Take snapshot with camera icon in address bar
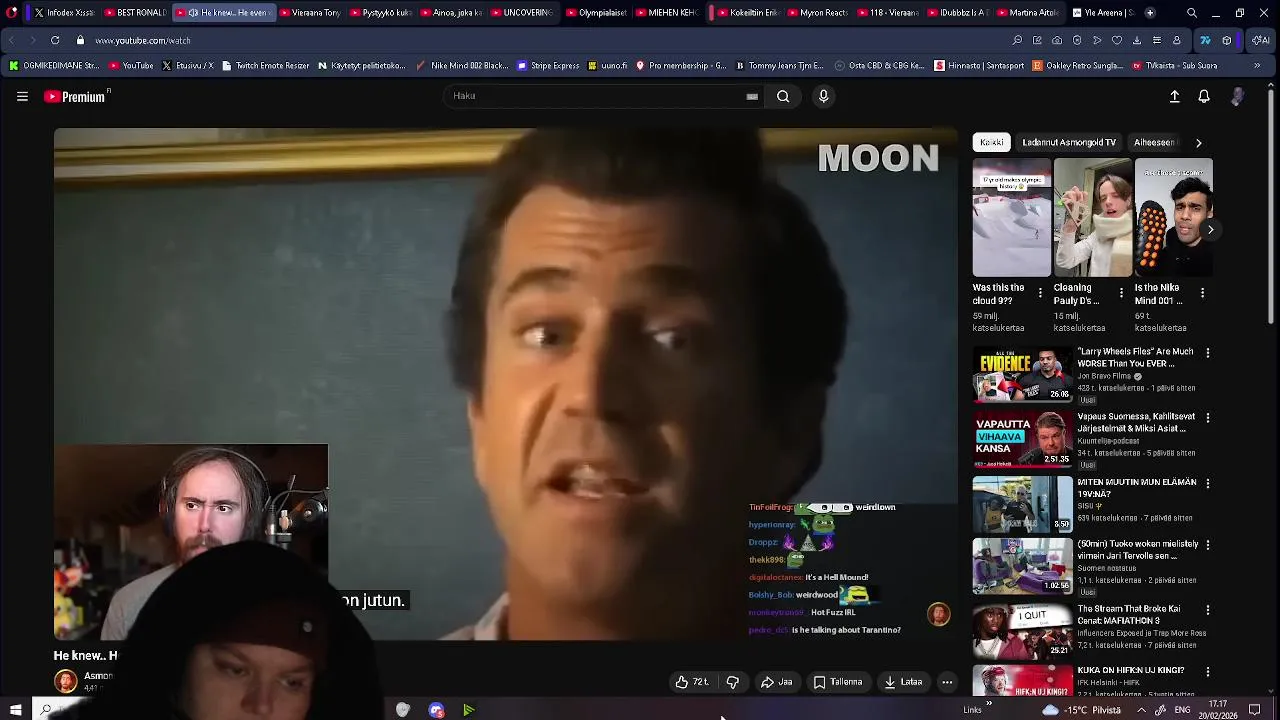Screen dimensions: 1280x720 coord(1056,40)
